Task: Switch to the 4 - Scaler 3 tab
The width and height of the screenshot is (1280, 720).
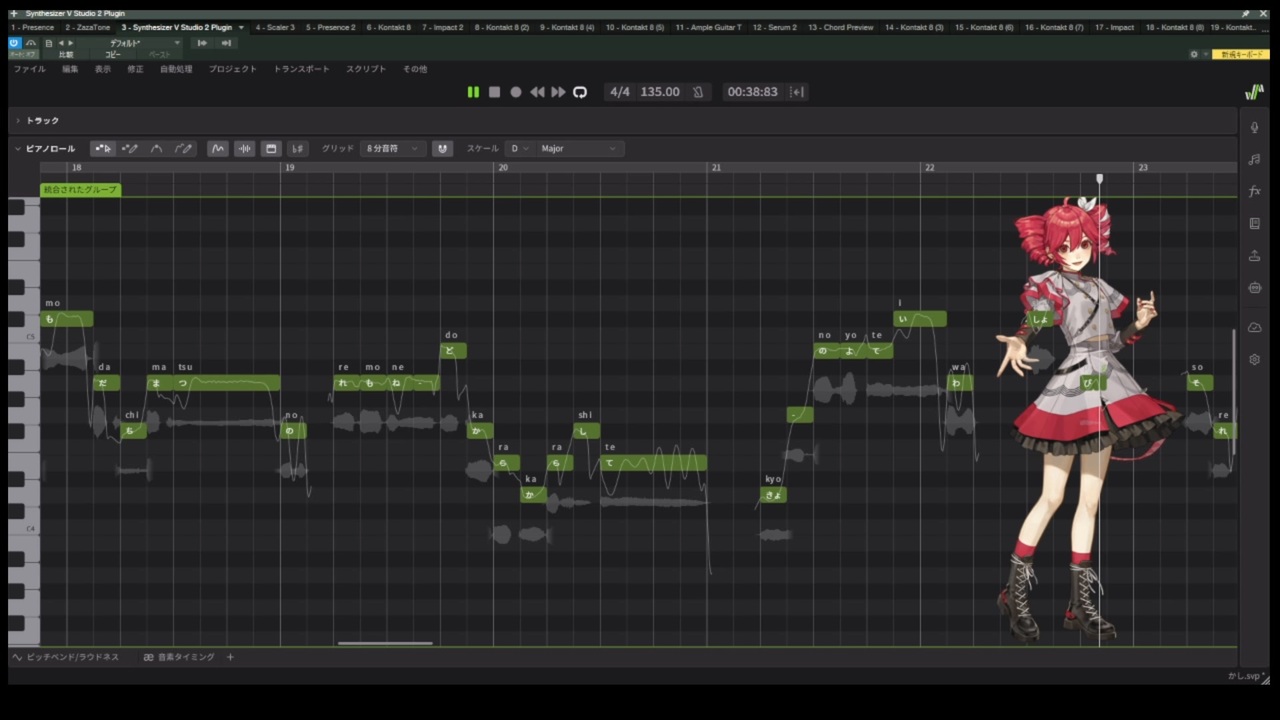Action: click(x=275, y=28)
